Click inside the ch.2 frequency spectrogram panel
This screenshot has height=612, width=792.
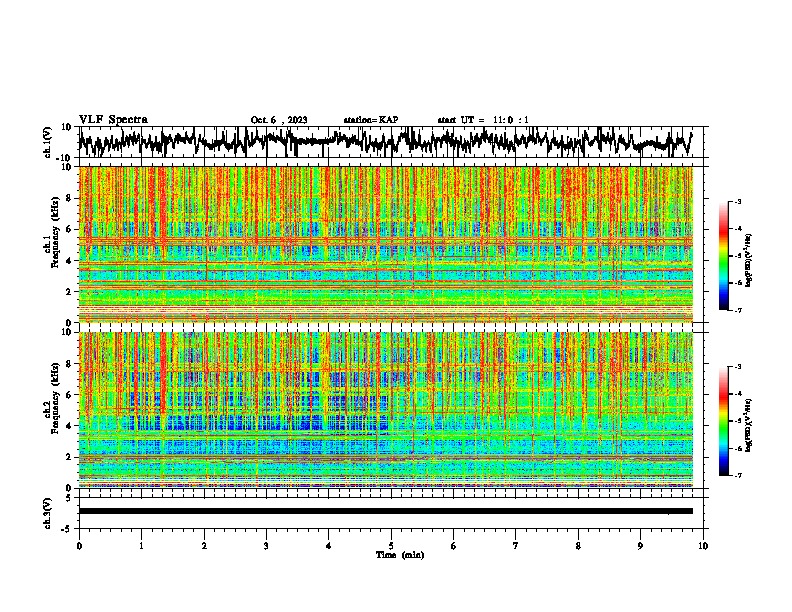385,410
